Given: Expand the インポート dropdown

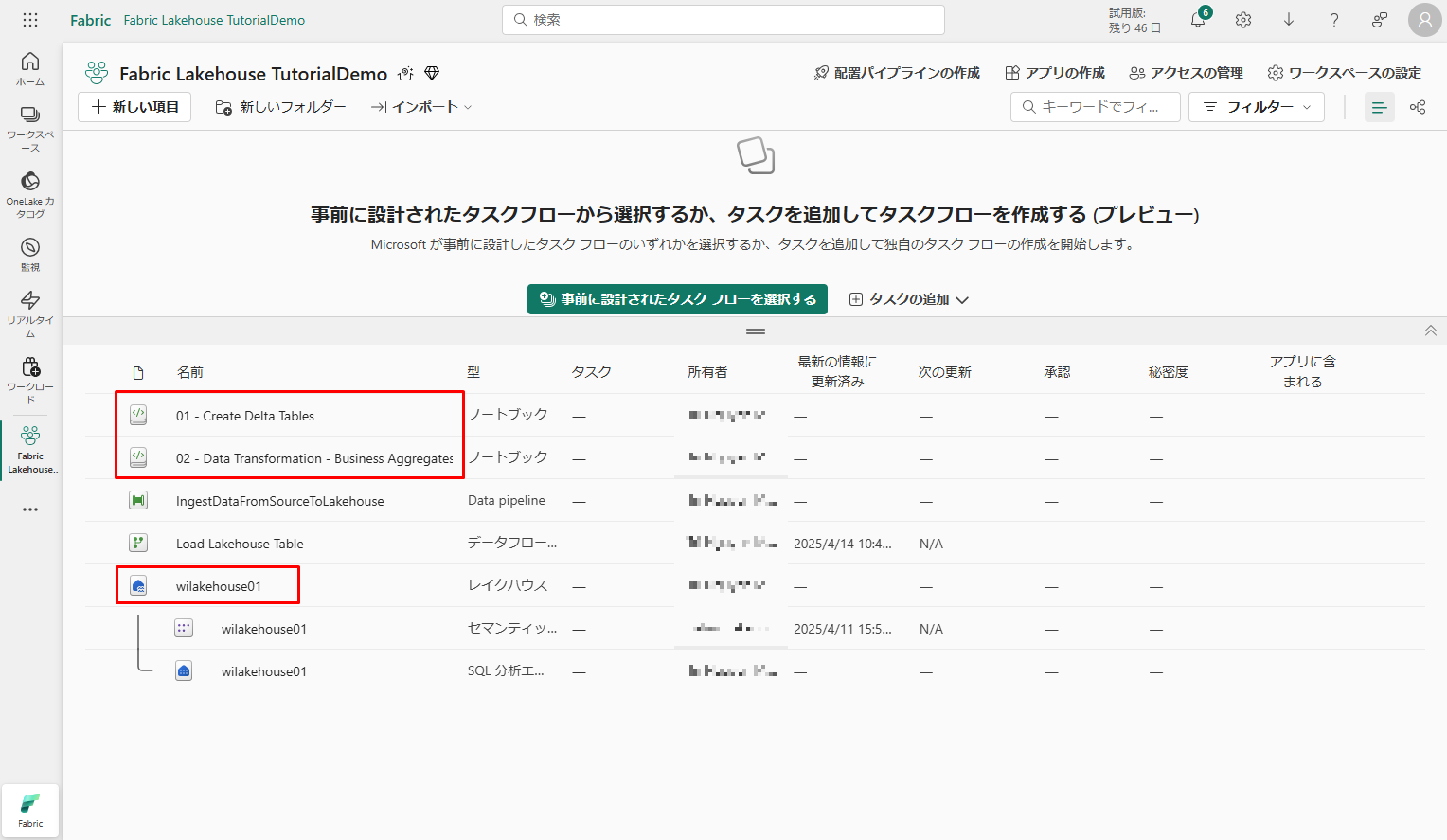Looking at the screenshot, I should 421,107.
